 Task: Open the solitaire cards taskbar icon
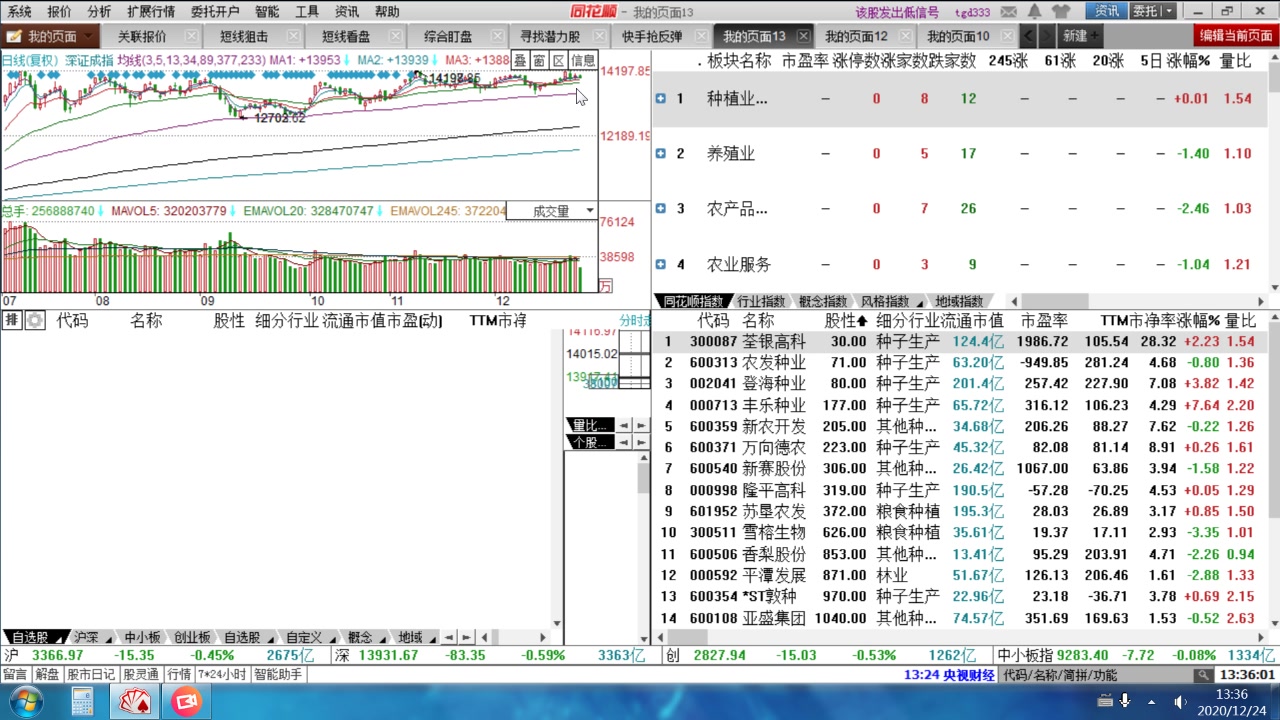pyautogui.click(x=135, y=702)
